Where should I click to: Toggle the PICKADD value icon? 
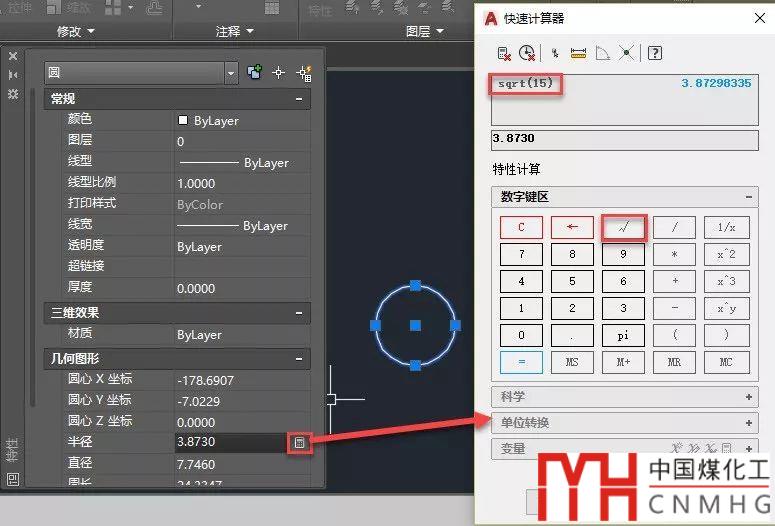click(x=255, y=73)
